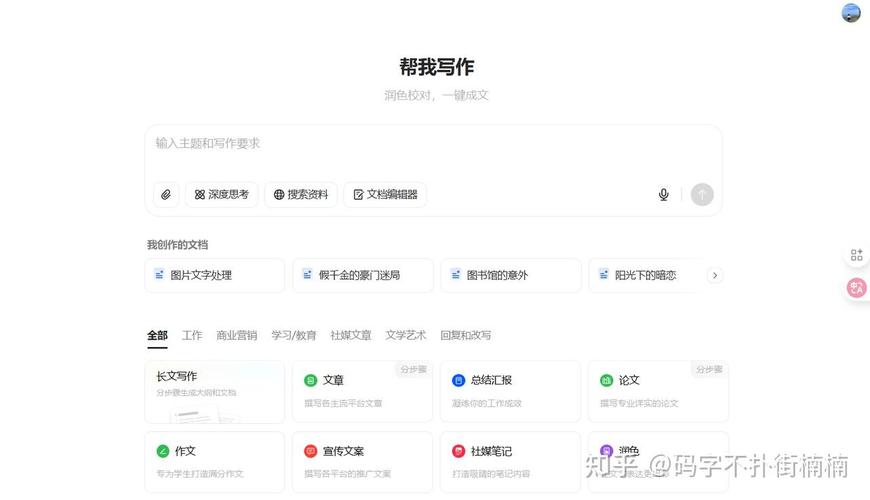The height and width of the screenshot is (500, 870).
Task: Select the 文学艺术 category tab
Action: pyautogui.click(x=406, y=335)
